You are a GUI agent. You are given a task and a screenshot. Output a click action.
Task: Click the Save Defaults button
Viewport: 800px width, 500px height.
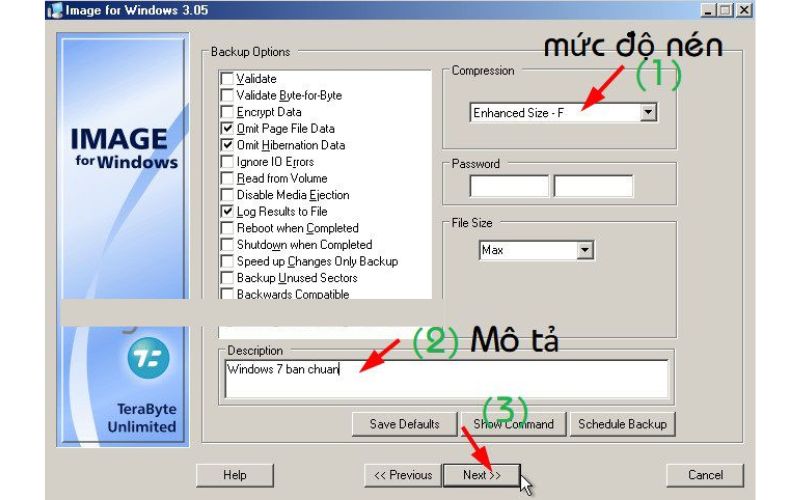(x=405, y=424)
